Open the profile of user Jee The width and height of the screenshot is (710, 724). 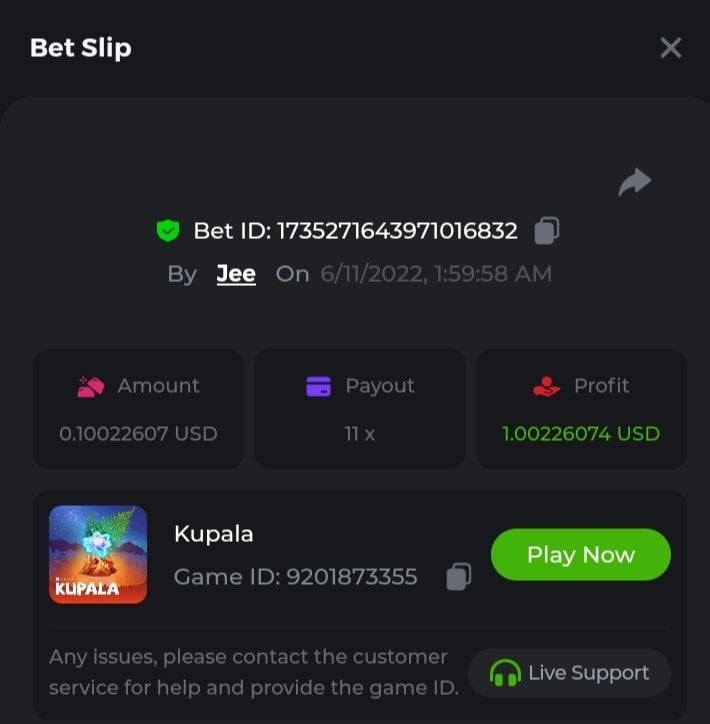[236, 274]
